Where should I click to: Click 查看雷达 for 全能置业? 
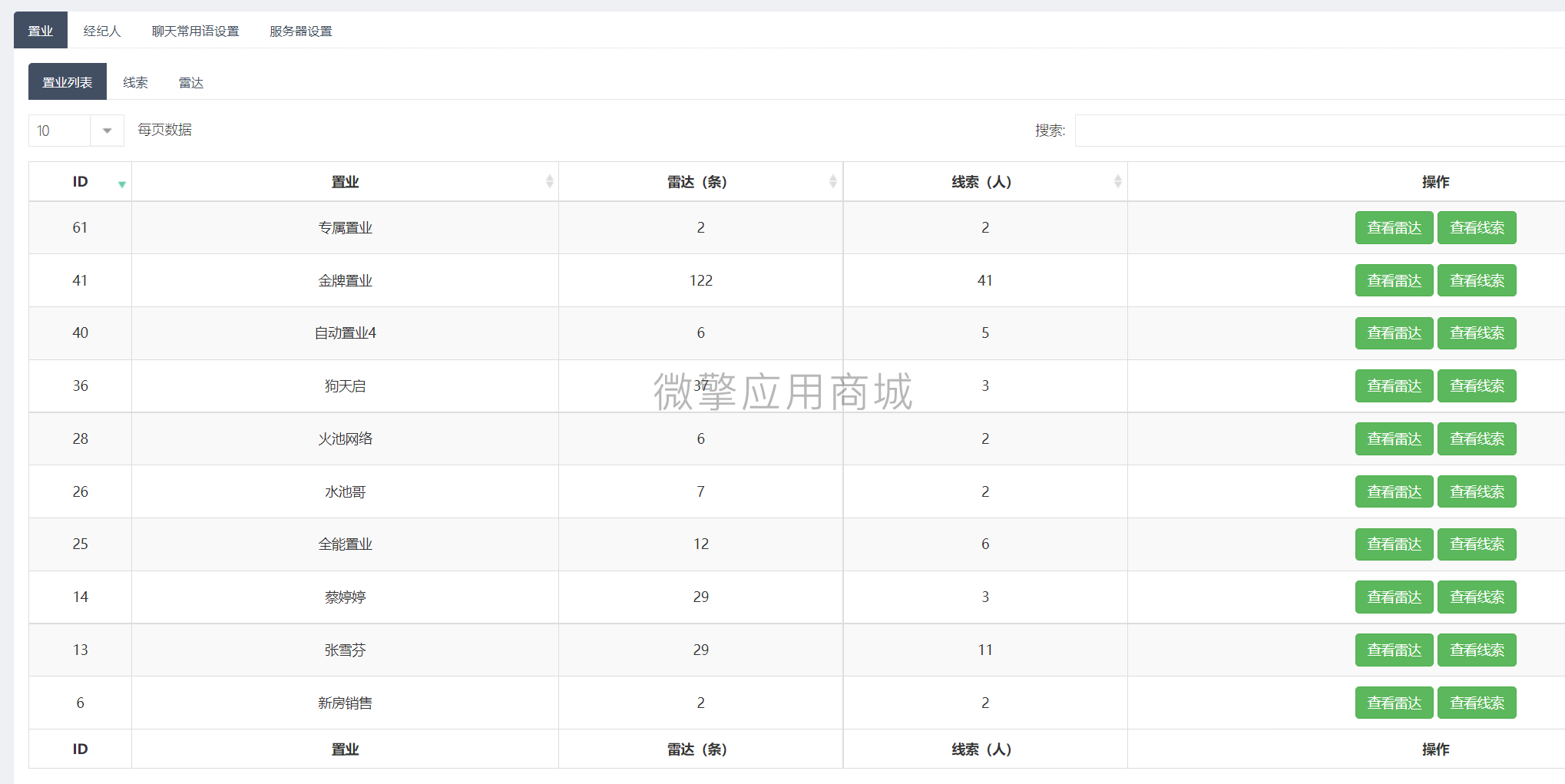click(1394, 544)
